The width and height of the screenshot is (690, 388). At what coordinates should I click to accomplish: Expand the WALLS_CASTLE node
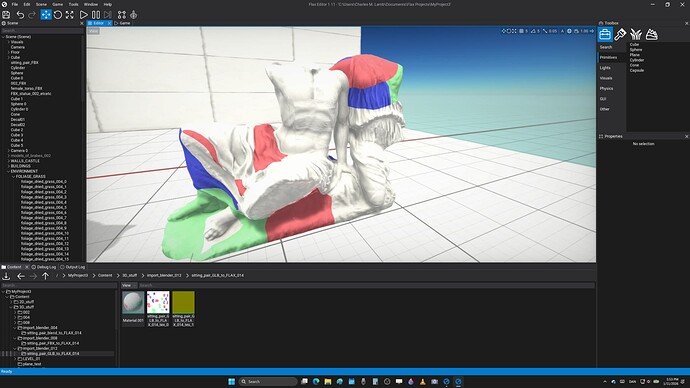click(x=8, y=161)
